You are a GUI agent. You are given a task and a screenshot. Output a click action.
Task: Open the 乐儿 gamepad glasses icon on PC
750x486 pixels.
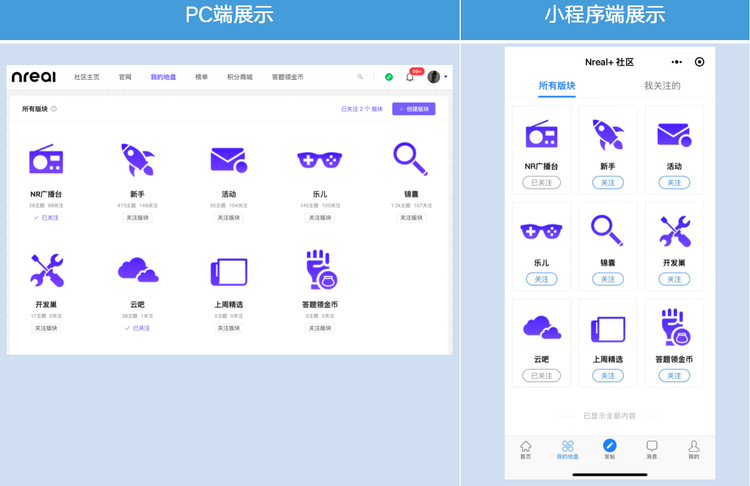320,160
